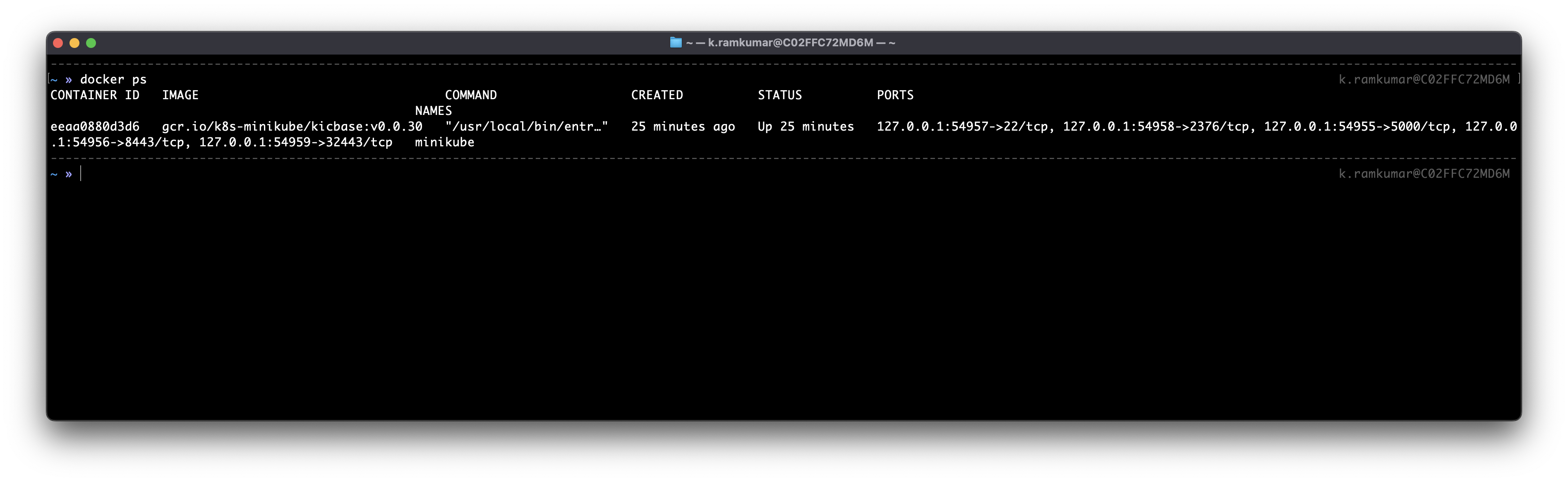Click the blue chevron next to the active prompt

[x=68, y=174]
